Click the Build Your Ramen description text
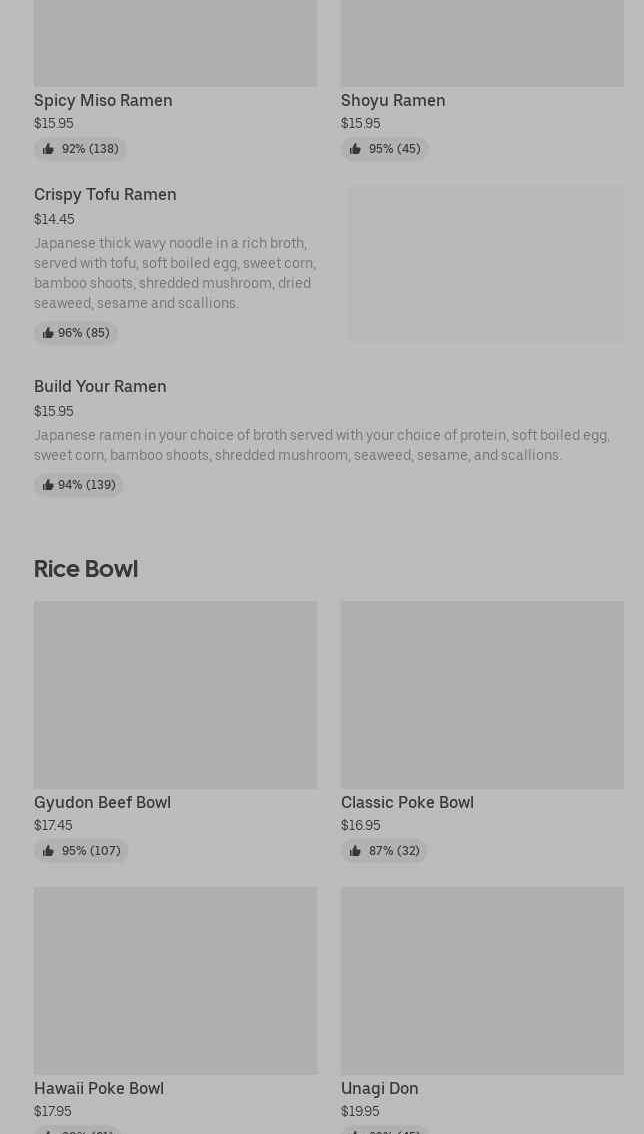 321,445
